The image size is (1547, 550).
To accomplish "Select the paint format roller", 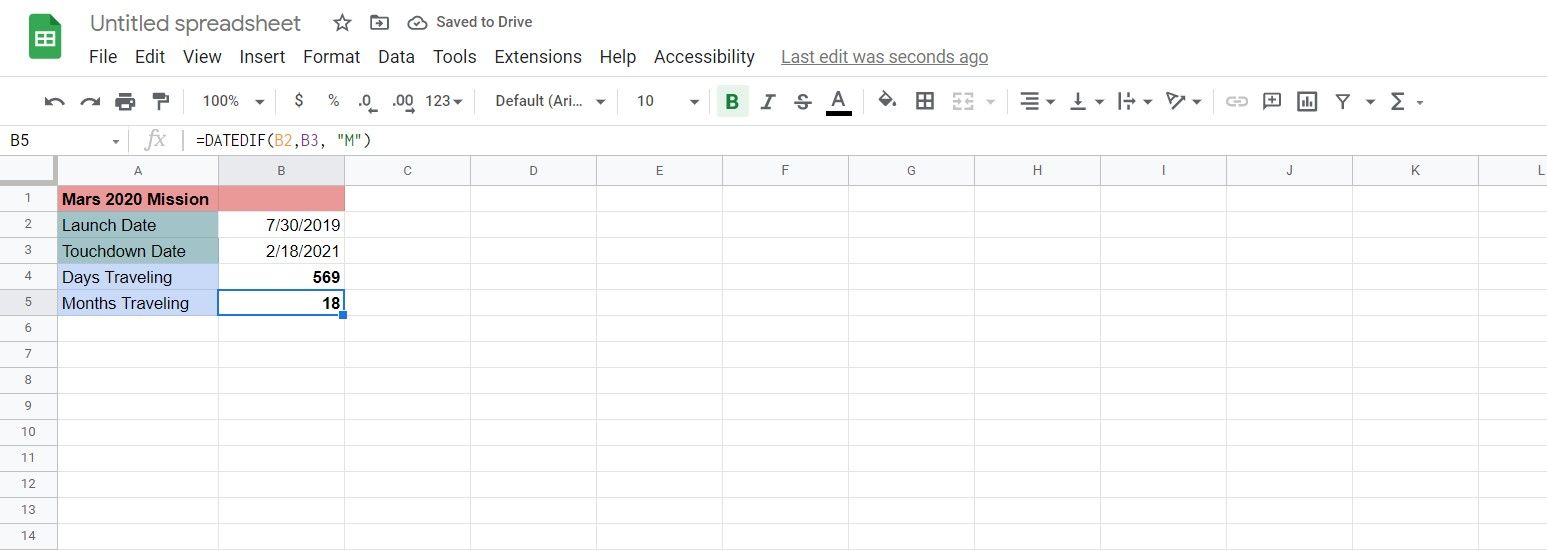I will click(160, 101).
